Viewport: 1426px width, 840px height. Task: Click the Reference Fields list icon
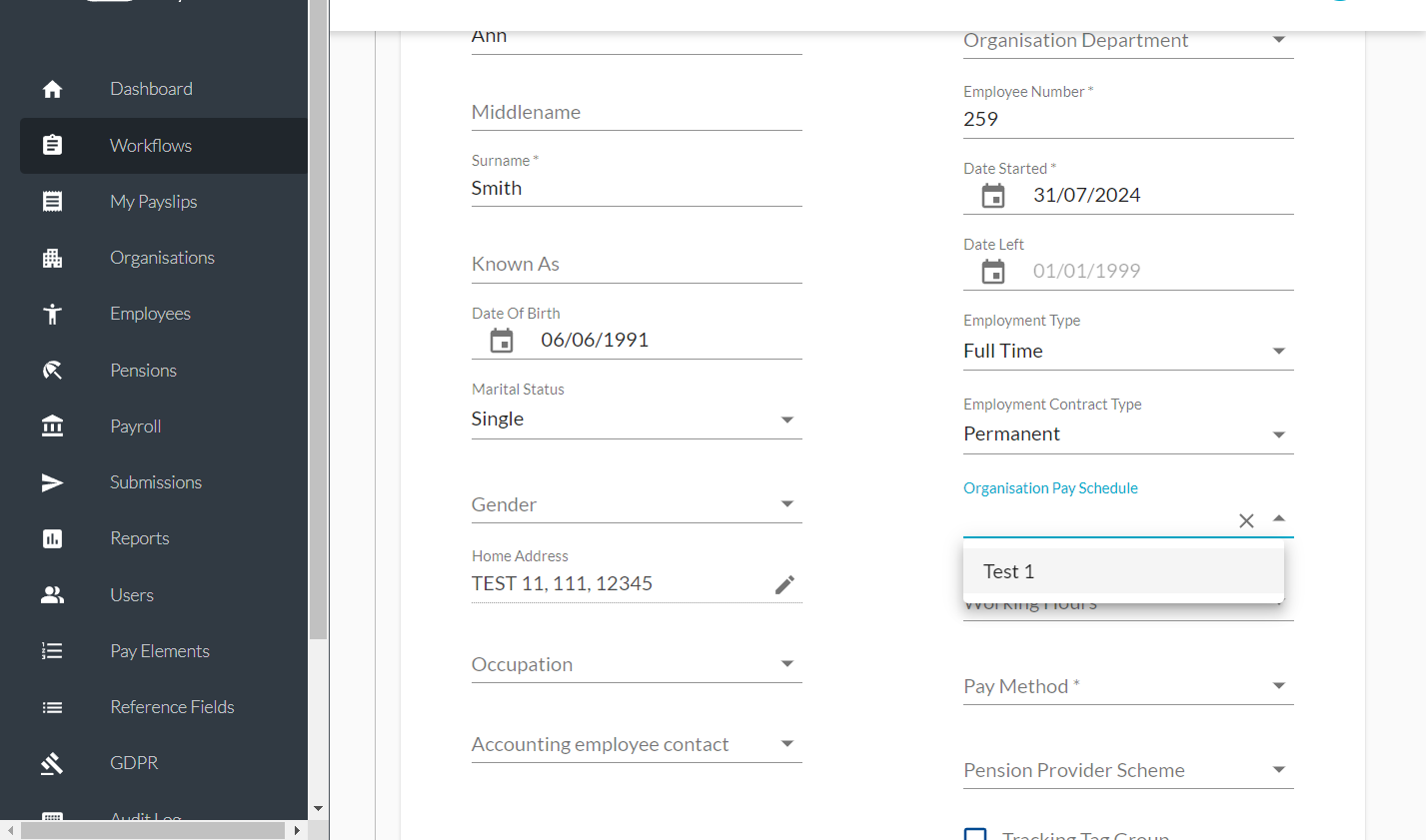[53, 707]
